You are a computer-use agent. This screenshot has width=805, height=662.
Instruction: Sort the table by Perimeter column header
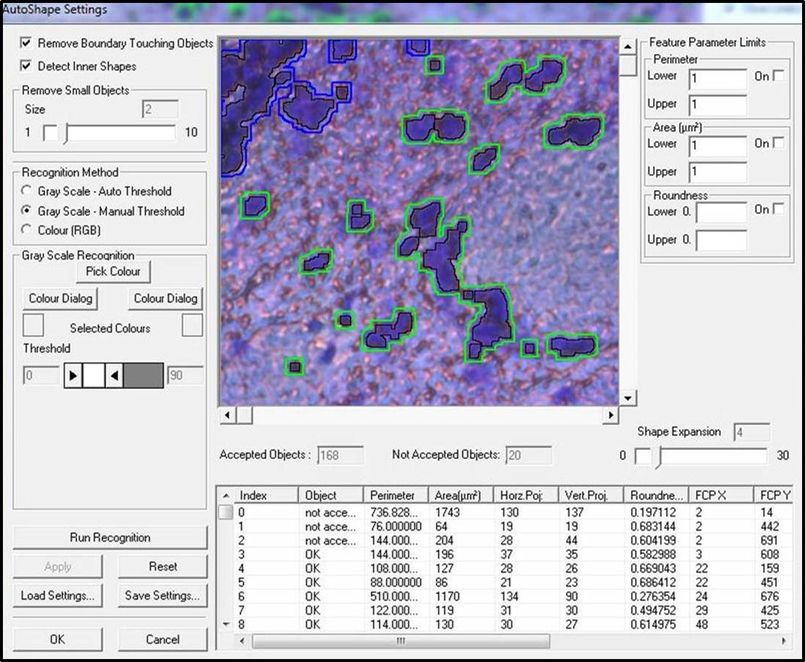pos(392,495)
